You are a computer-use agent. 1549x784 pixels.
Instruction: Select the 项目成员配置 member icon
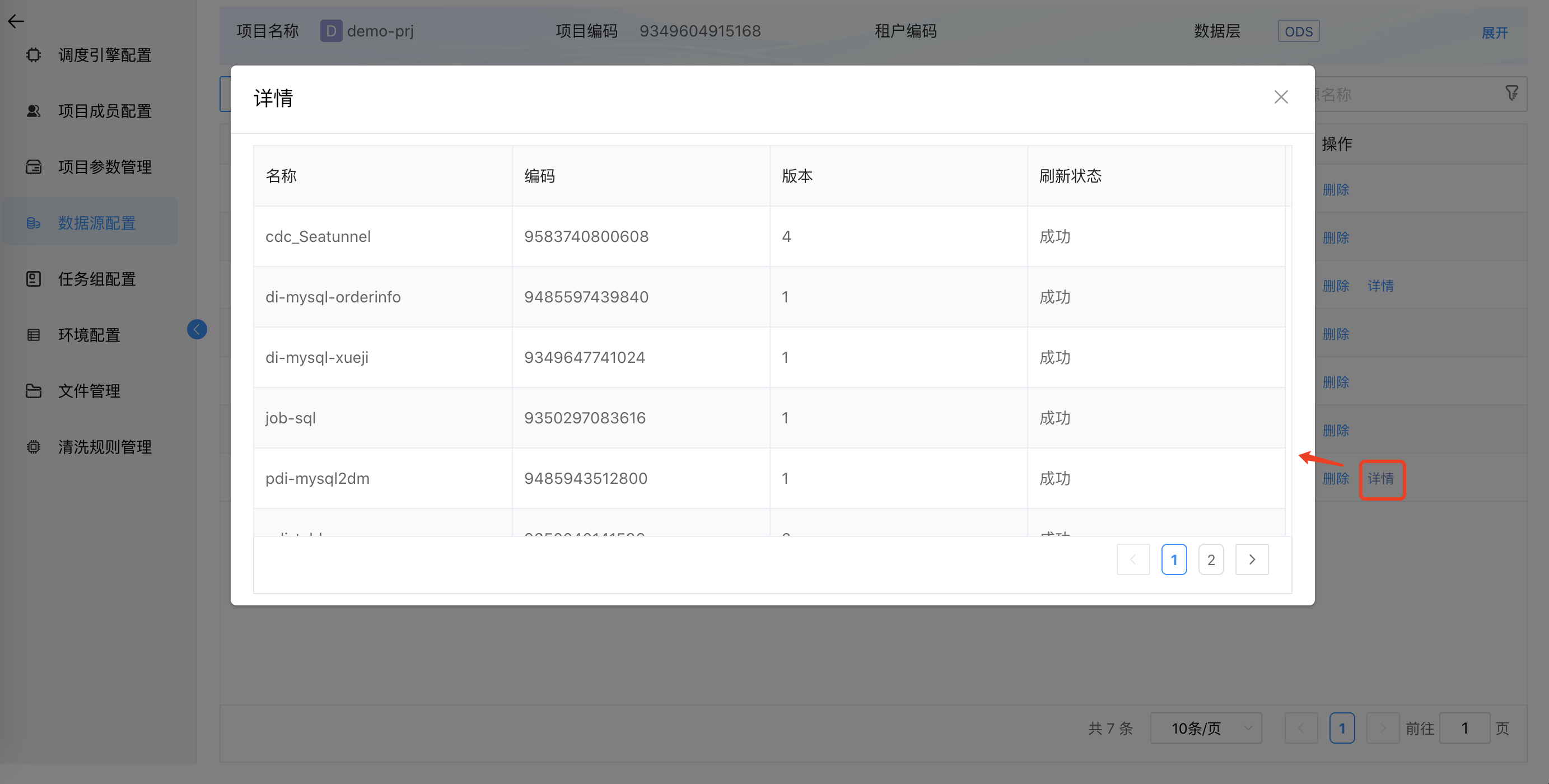coord(33,111)
